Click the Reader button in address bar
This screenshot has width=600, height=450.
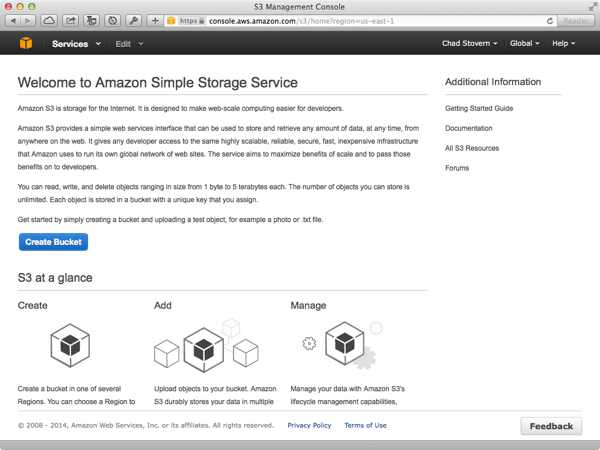pos(576,21)
